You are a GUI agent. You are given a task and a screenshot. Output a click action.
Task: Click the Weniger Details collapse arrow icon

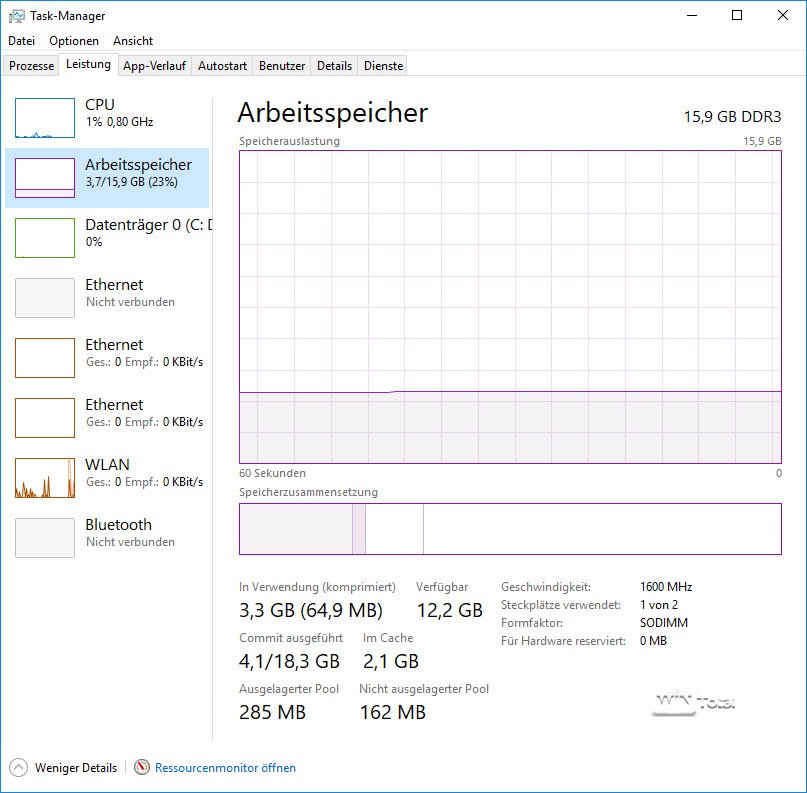19,767
